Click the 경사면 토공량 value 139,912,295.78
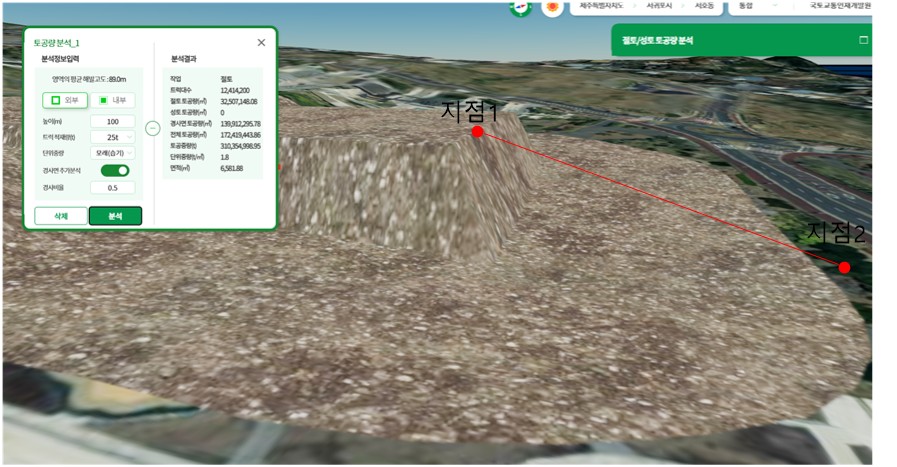Image resolution: width=897 pixels, height=467 pixels. 240,124
